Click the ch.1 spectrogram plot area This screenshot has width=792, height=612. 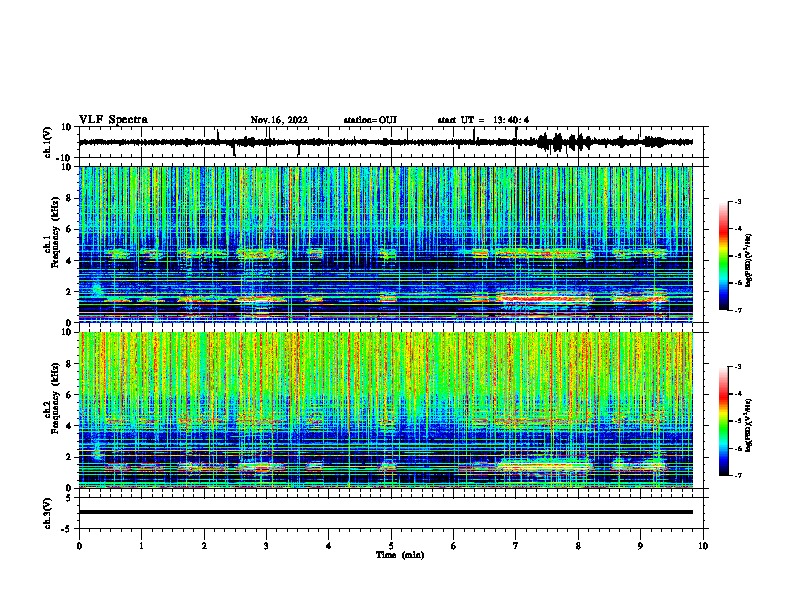pyautogui.click(x=386, y=244)
